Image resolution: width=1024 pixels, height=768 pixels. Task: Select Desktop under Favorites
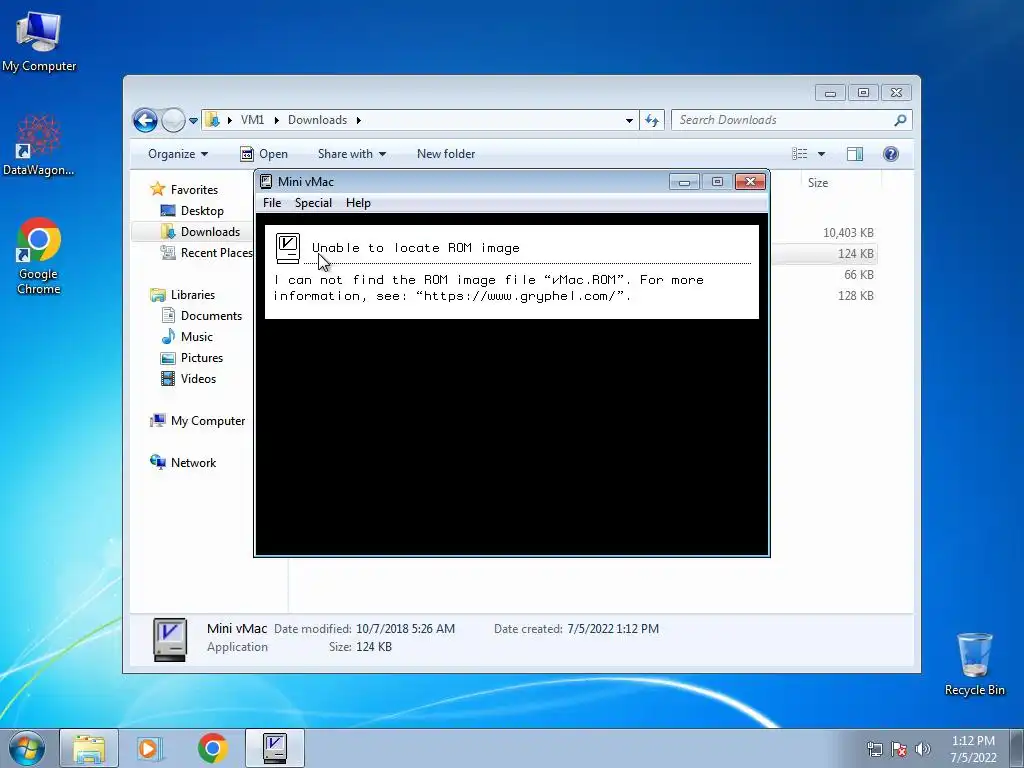coord(202,211)
